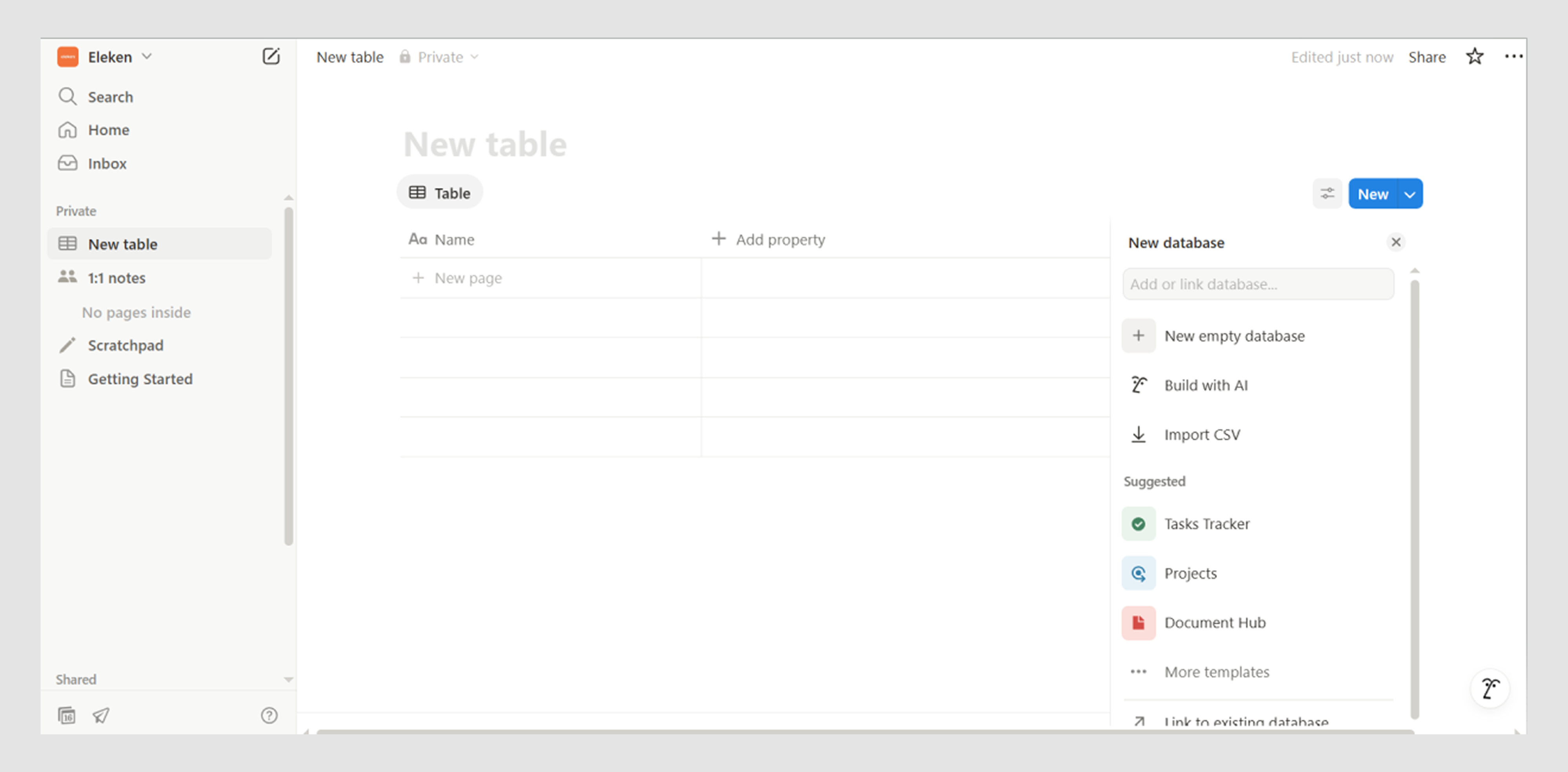Open the floating Notion AI button
This screenshot has width=1568, height=772.
(x=1490, y=688)
